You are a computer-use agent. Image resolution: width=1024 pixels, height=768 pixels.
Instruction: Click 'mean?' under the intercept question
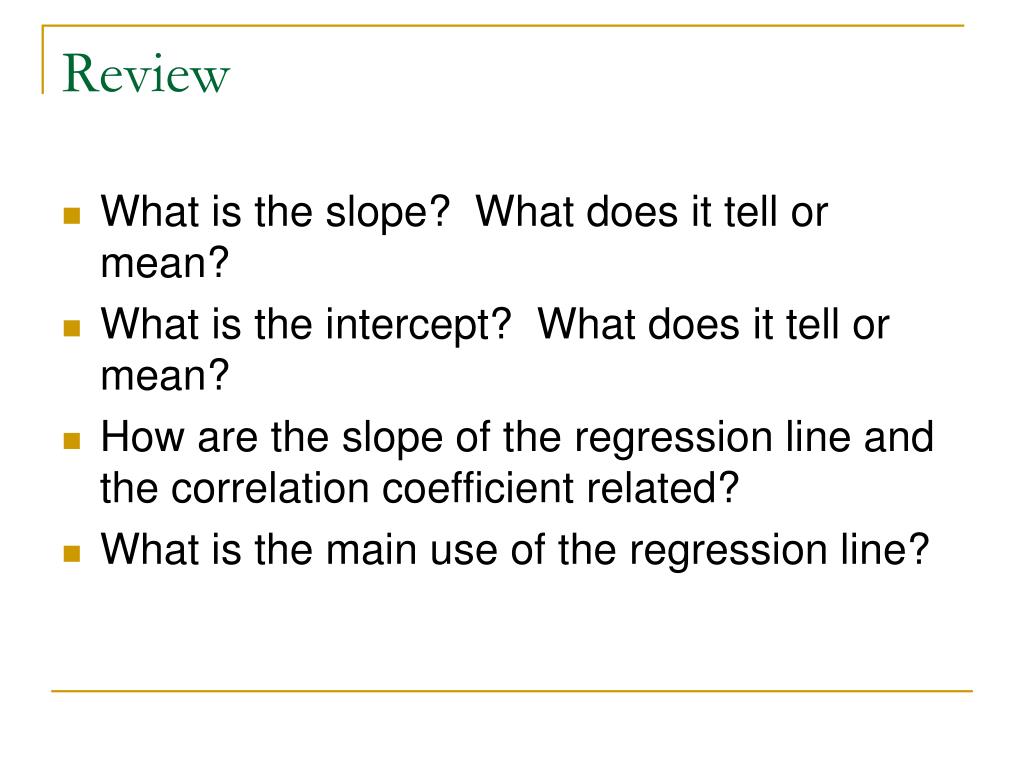pos(165,376)
